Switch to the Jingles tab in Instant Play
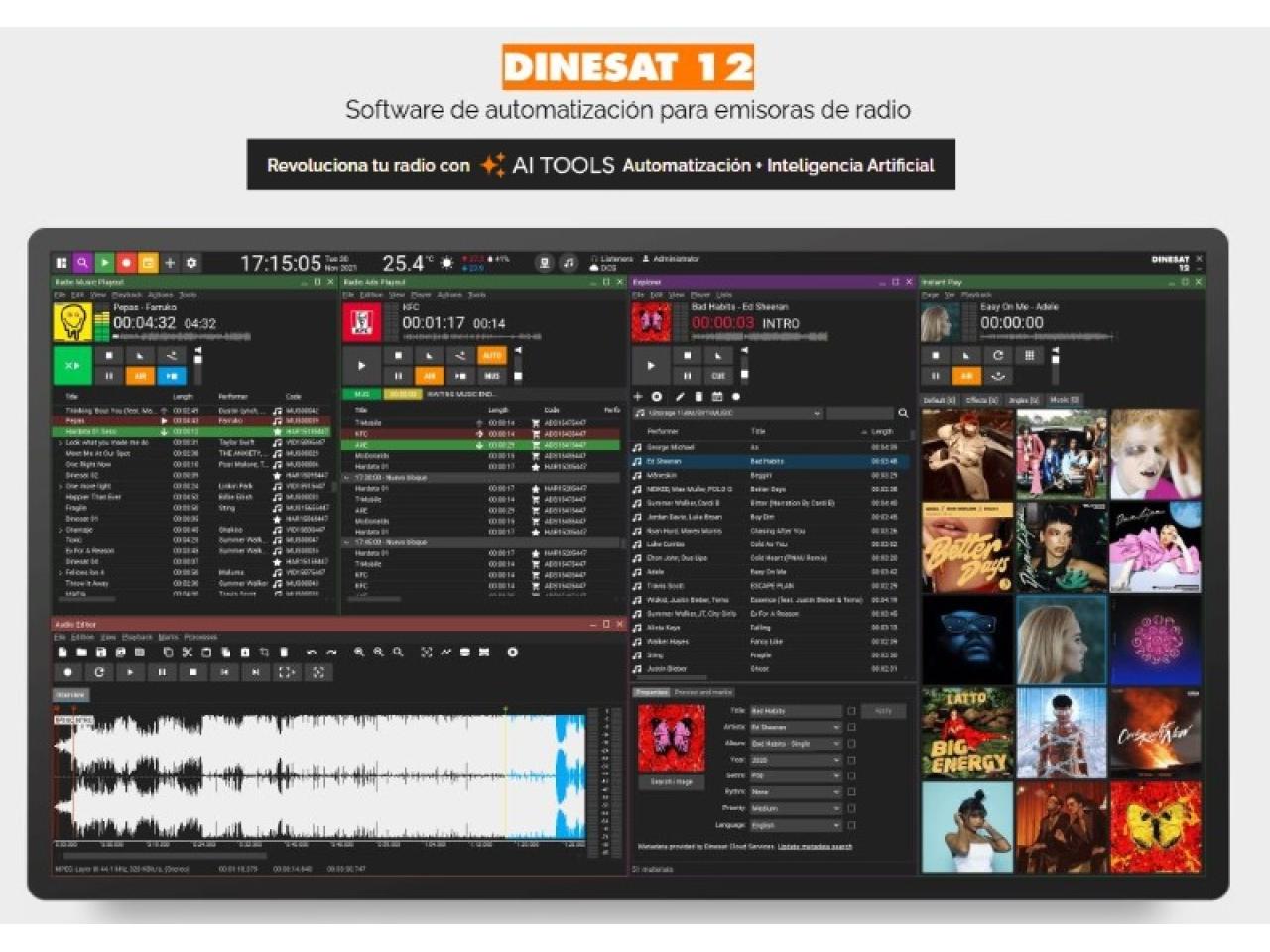Image resolution: width=1270 pixels, height=952 pixels. [1023, 400]
